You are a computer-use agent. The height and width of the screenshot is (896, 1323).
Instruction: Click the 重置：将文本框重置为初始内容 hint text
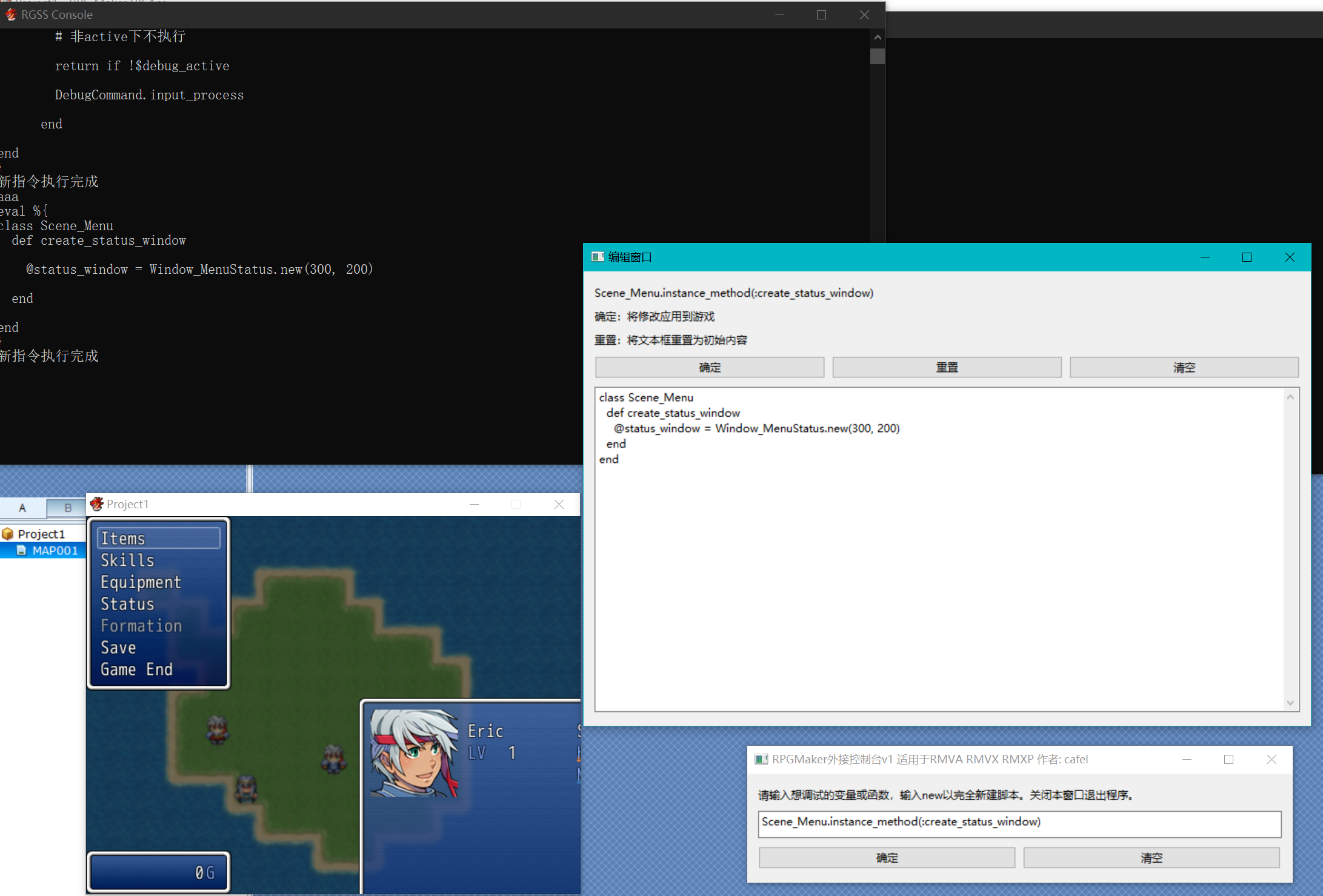(671, 340)
